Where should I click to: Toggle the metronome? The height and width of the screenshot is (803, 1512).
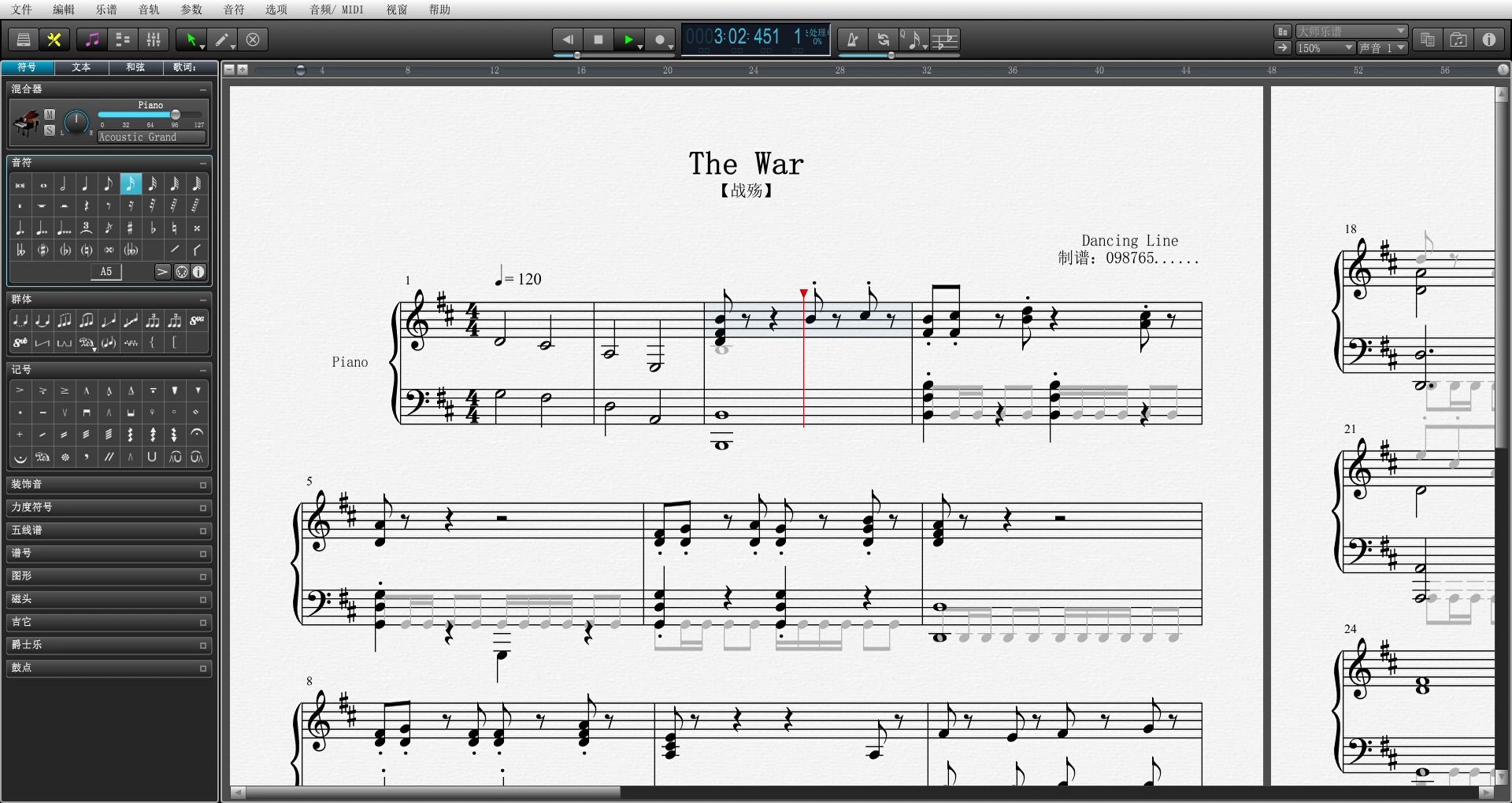tap(853, 39)
